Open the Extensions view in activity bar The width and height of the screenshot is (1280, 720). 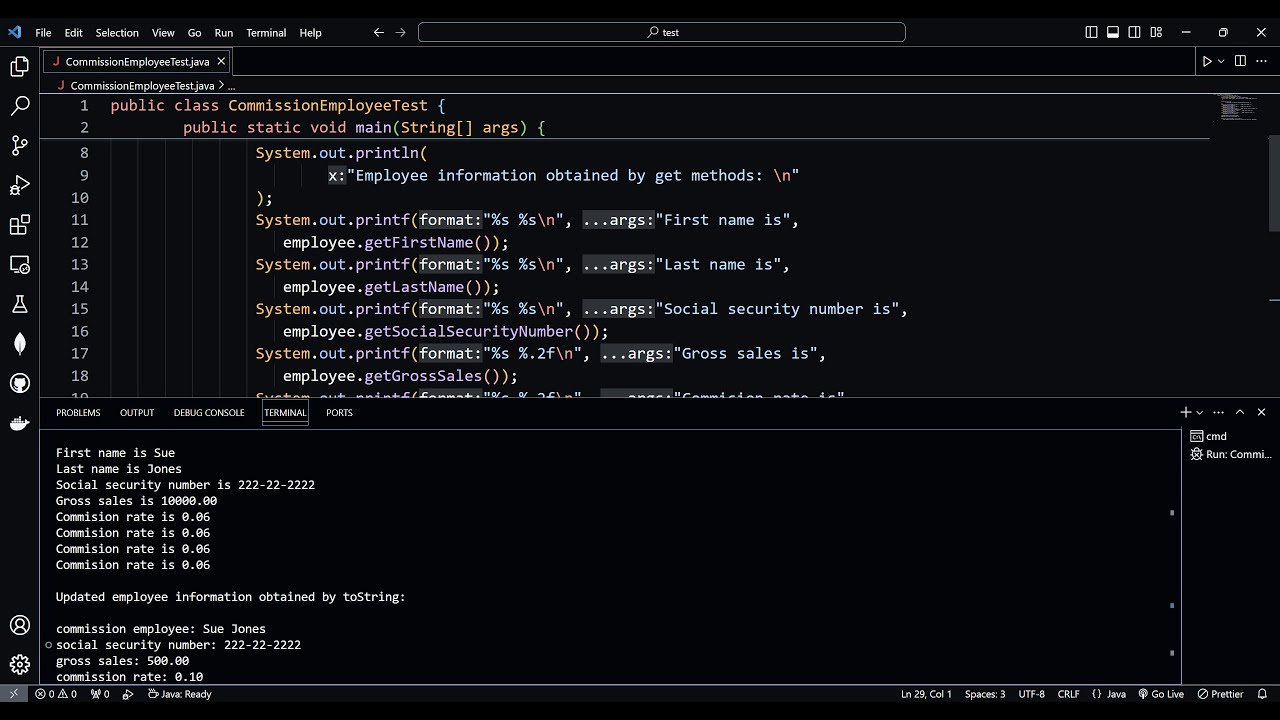[20, 225]
